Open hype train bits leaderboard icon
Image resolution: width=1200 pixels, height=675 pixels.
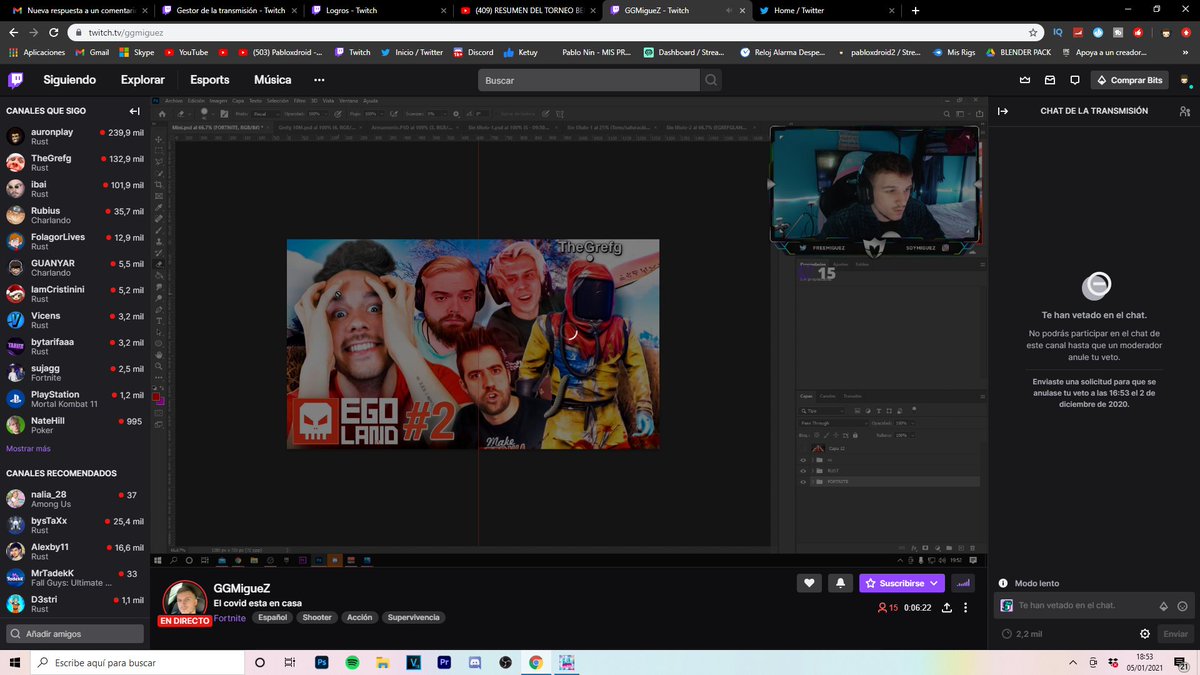pyautogui.click(x=964, y=583)
